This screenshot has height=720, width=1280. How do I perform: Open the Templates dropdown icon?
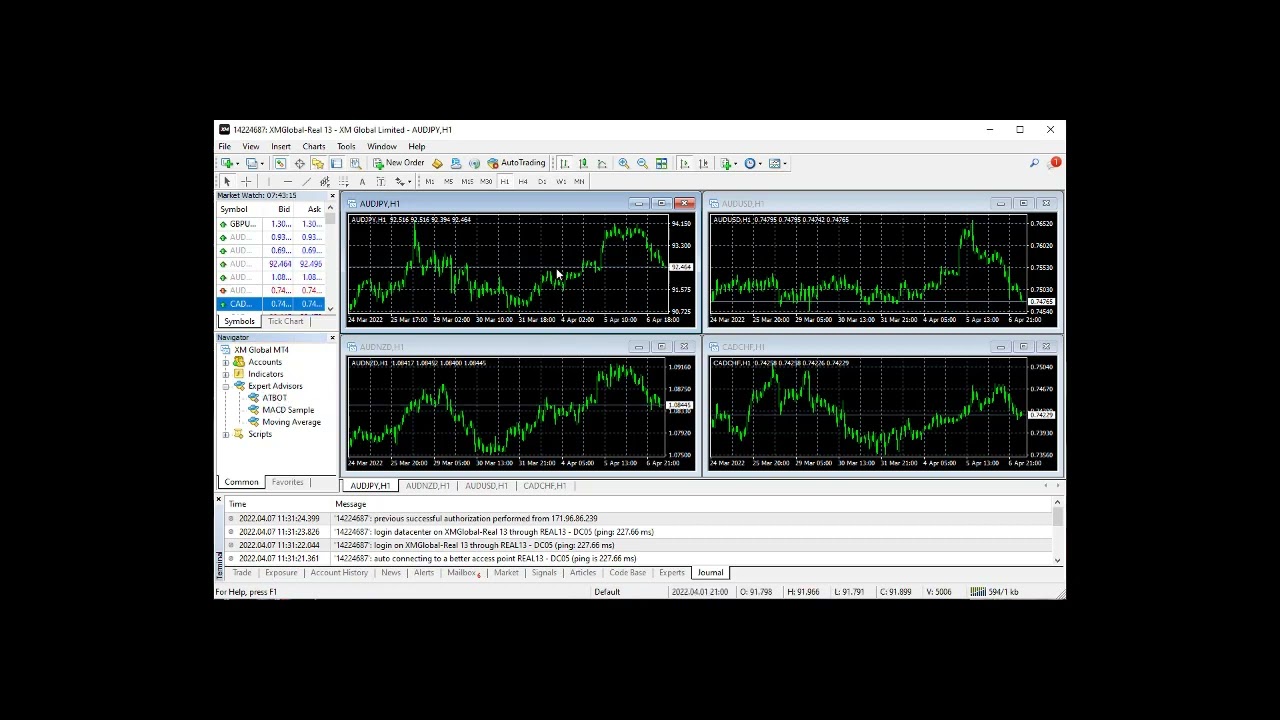[x=779, y=163]
